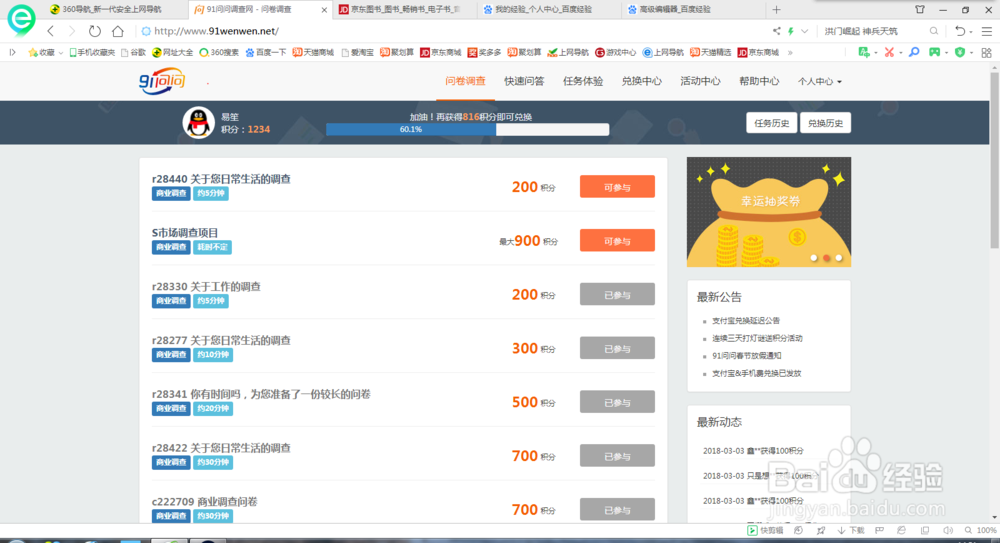The height and width of the screenshot is (543, 1000).
Task: Click the 60.1% points progress bar
Action: click(467, 130)
